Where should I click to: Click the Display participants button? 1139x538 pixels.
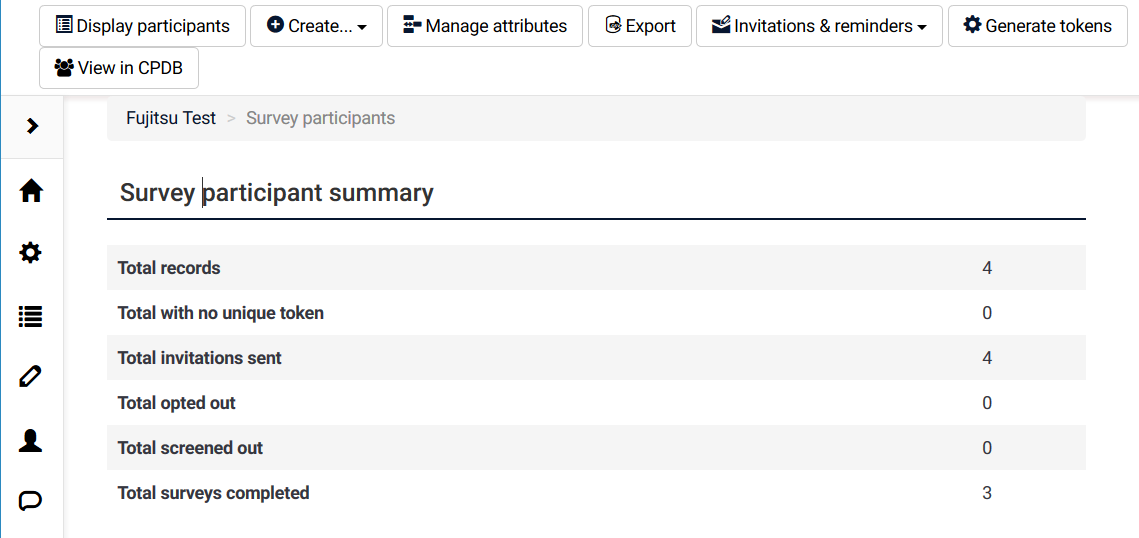(x=142, y=26)
